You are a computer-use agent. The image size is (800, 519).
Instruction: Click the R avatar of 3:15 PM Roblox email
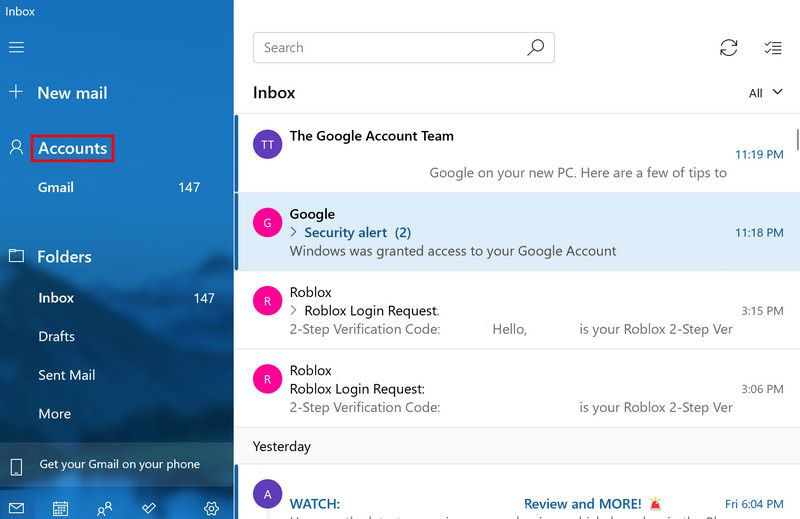pos(267,301)
